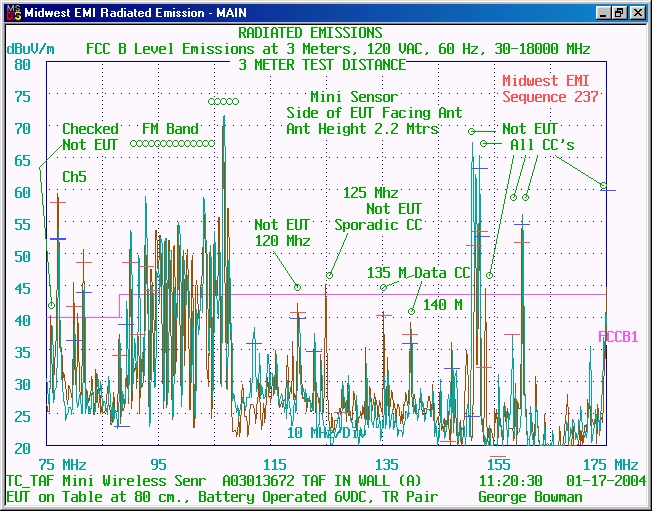Click the 'Midwest EMI Sequence 237' red text

pos(550,89)
